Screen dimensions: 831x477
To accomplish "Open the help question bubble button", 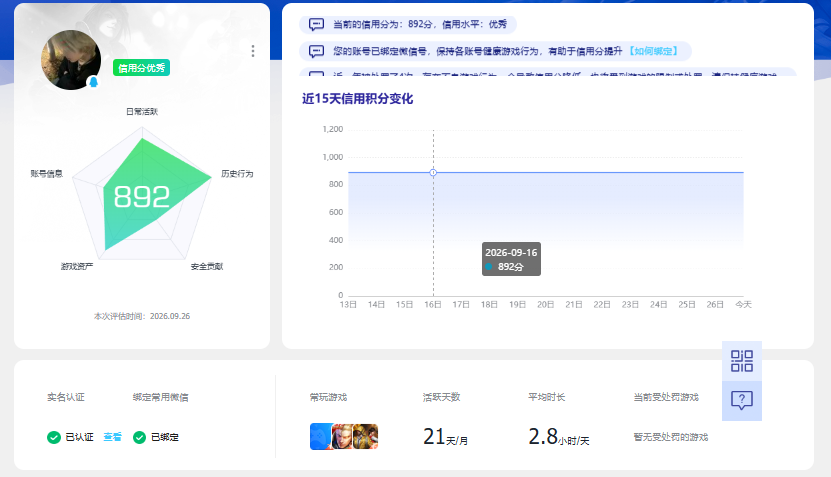I will coord(741,401).
